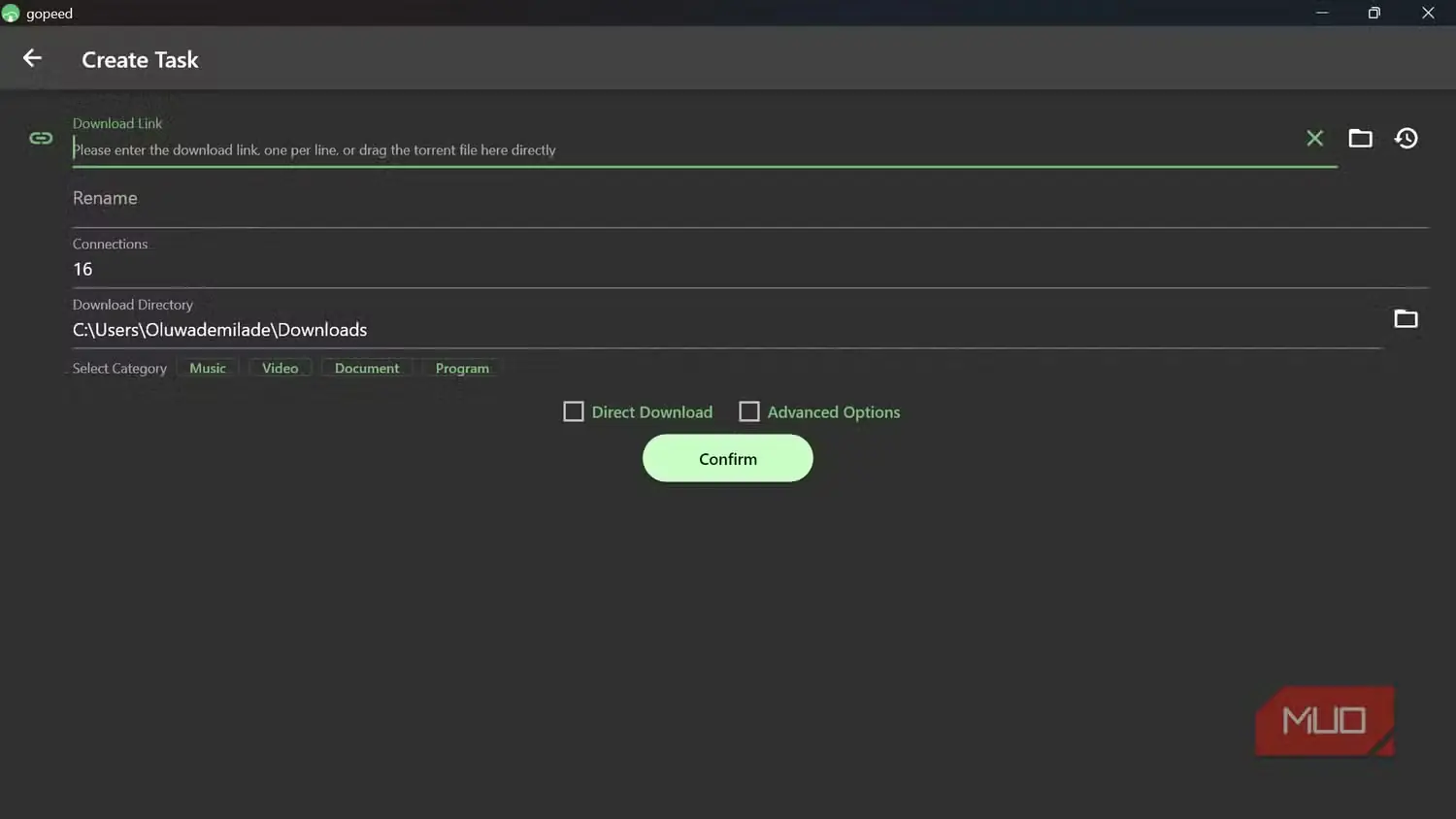Click the gopeed app logo in title bar
The width and height of the screenshot is (1456, 819).
[11, 14]
